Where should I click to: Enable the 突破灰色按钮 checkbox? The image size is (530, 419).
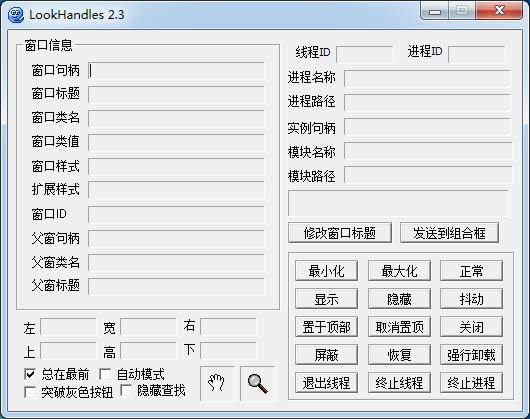pyautogui.click(x=30, y=392)
